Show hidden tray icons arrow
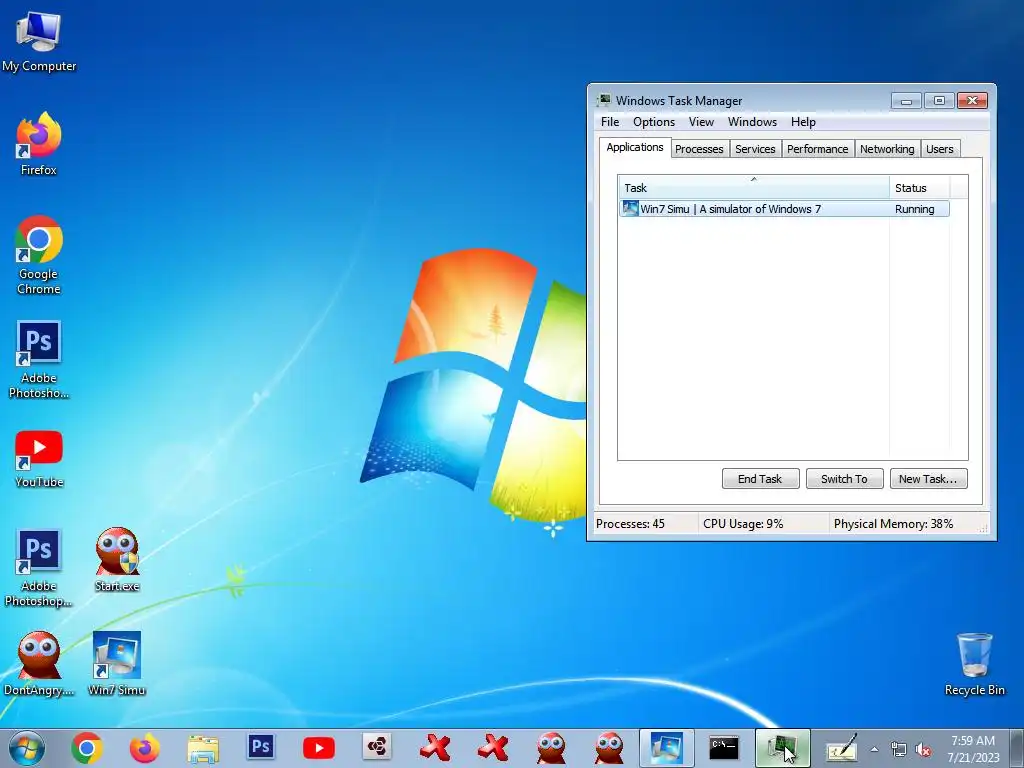The image size is (1024, 768). 874,749
